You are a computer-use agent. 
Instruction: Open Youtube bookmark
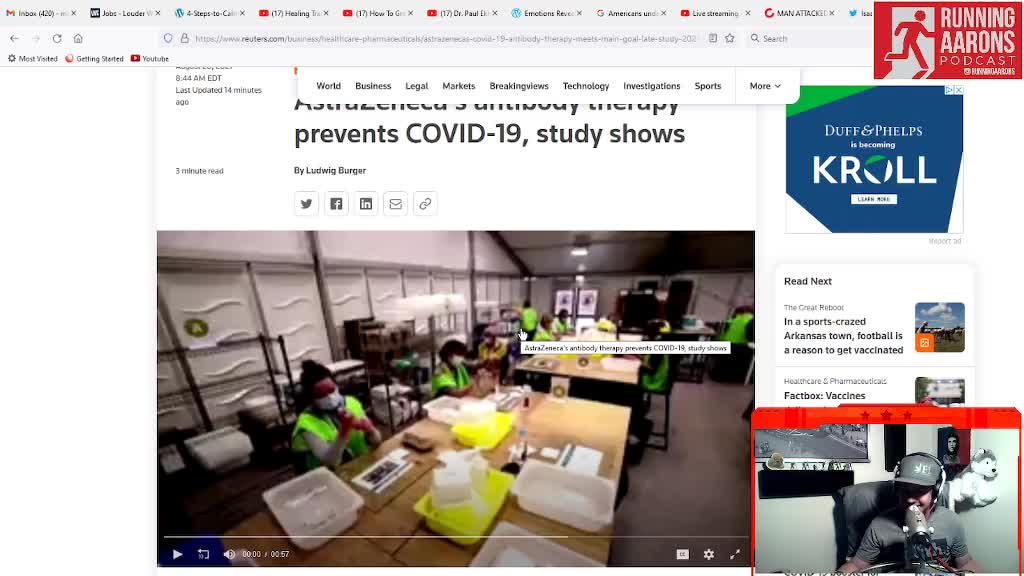click(150, 59)
